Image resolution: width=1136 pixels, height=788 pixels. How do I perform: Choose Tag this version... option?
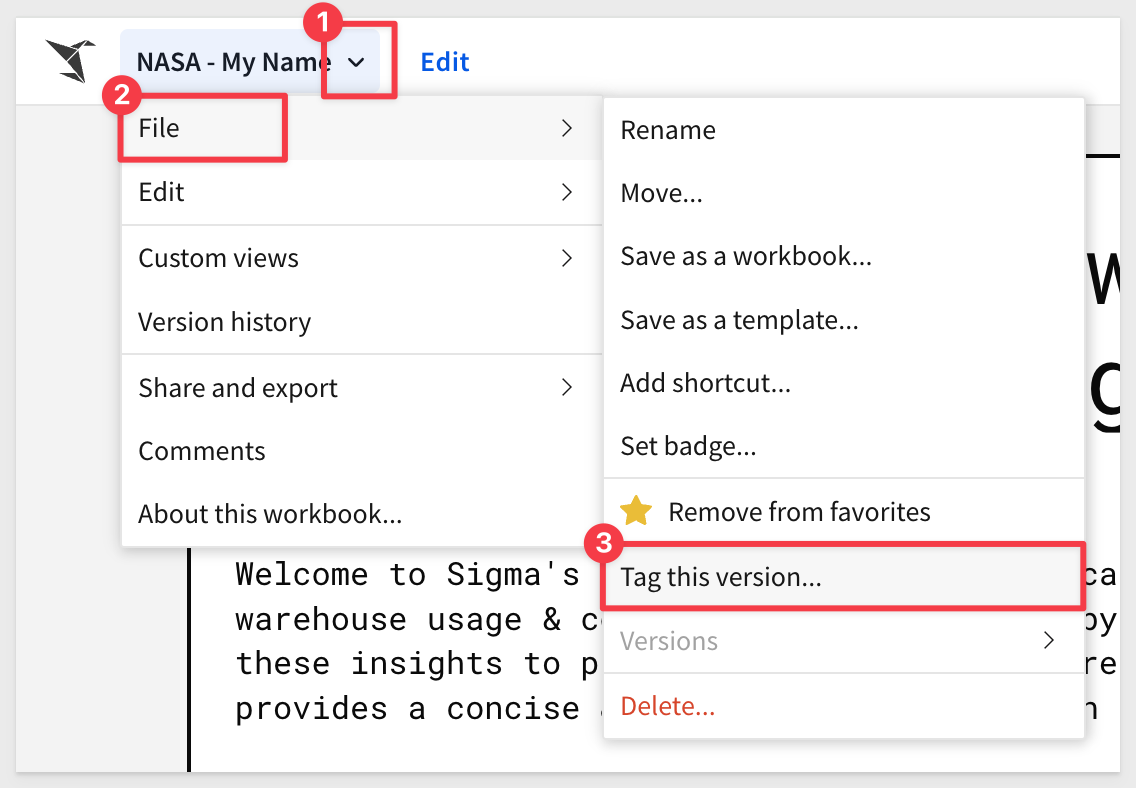tap(720, 577)
